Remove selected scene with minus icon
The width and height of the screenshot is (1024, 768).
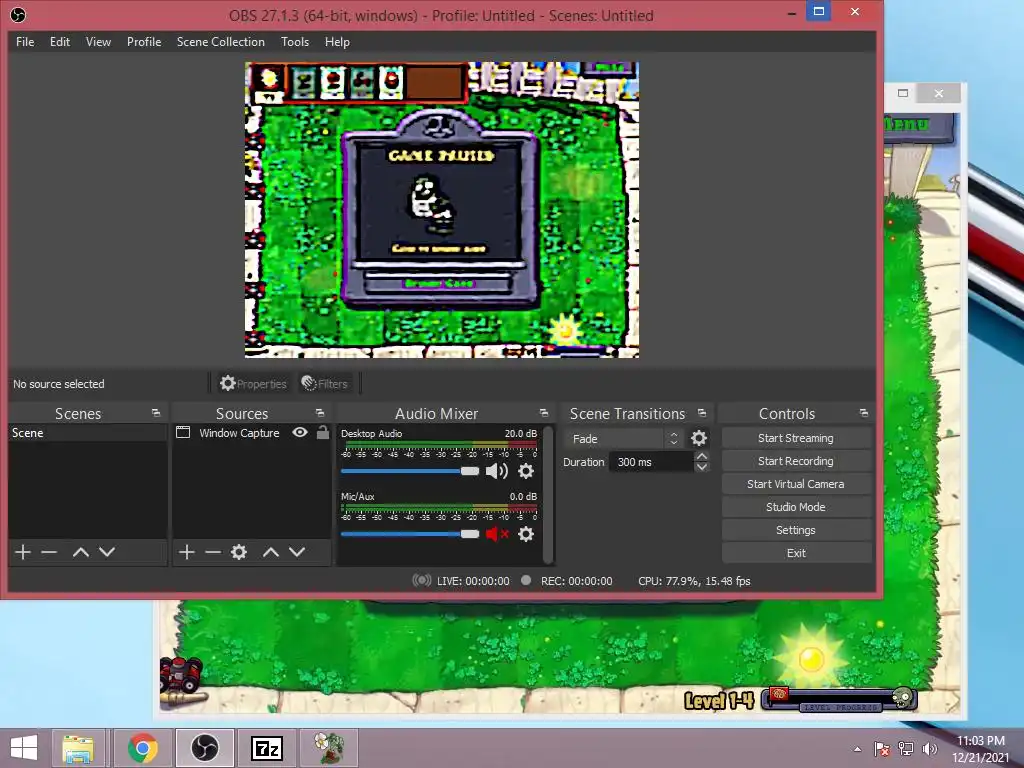49,552
